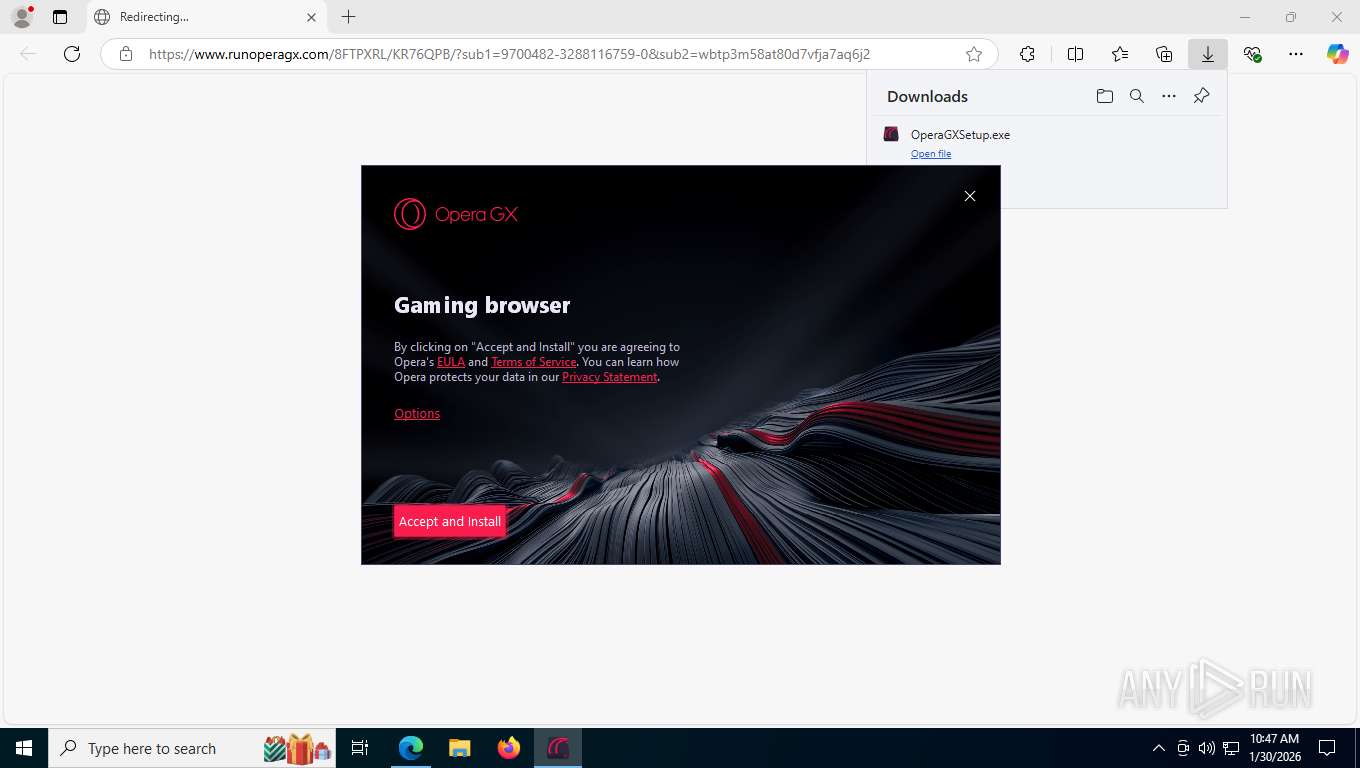Open the Collections icon

point(1163,54)
